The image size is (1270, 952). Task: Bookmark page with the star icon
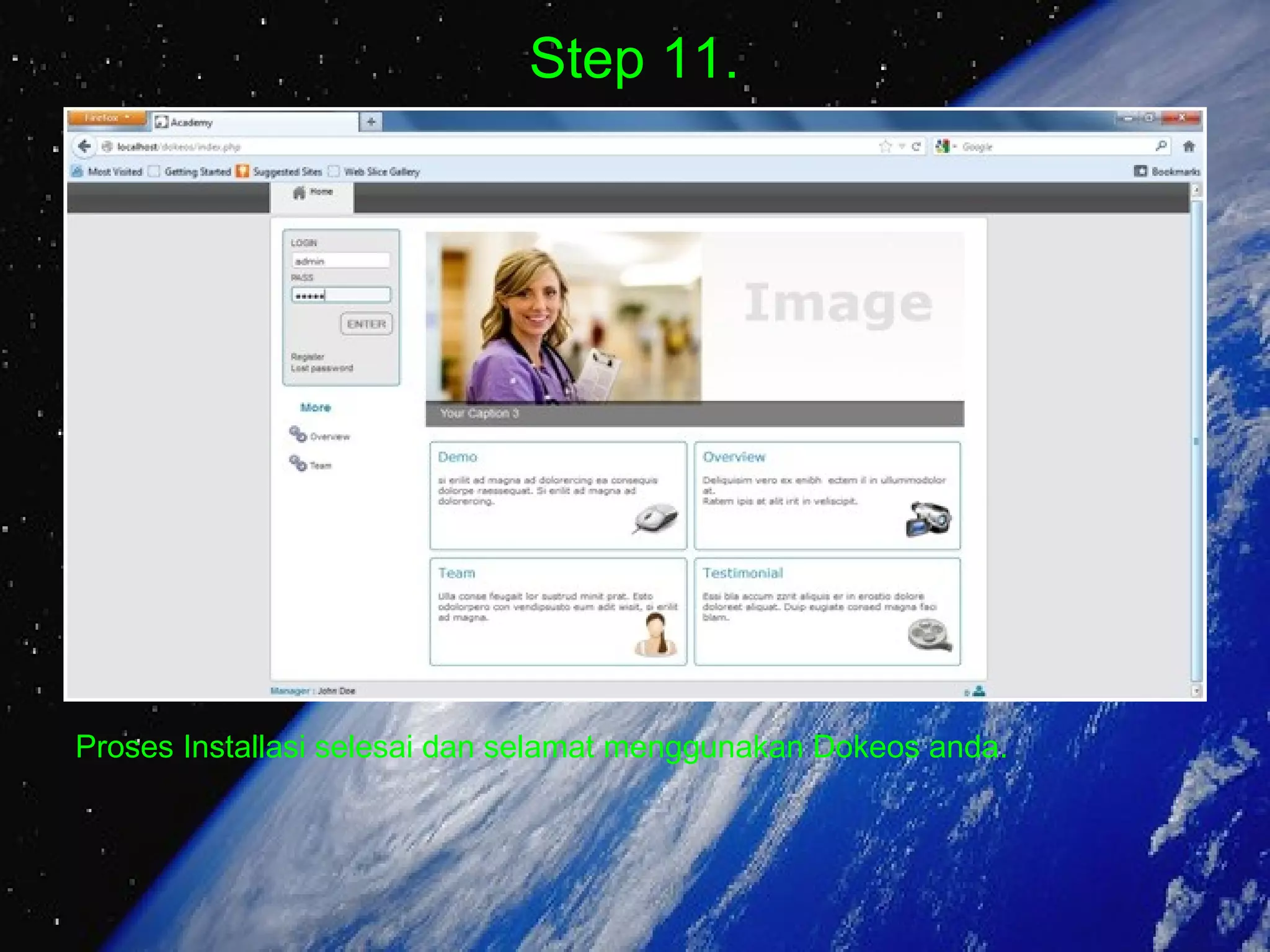[x=885, y=147]
